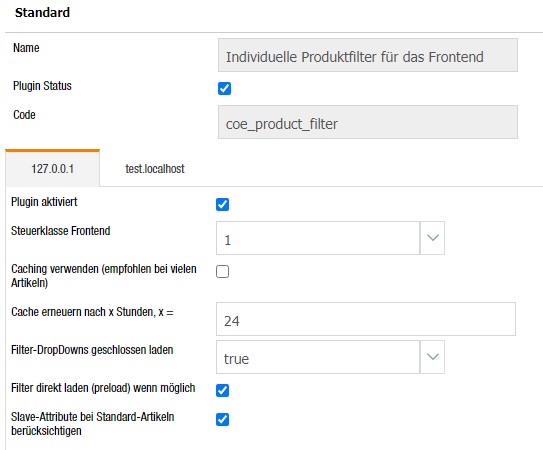Click the Standard section heading
Image resolution: width=543 pixels, height=450 pixels.
click(x=42, y=12)
